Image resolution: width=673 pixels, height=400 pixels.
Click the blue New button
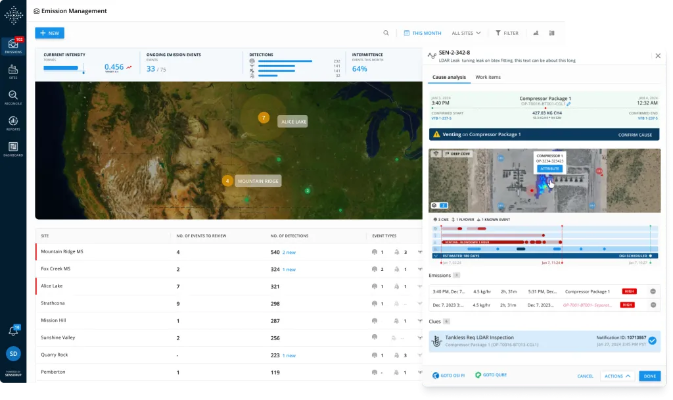[49, 33]
